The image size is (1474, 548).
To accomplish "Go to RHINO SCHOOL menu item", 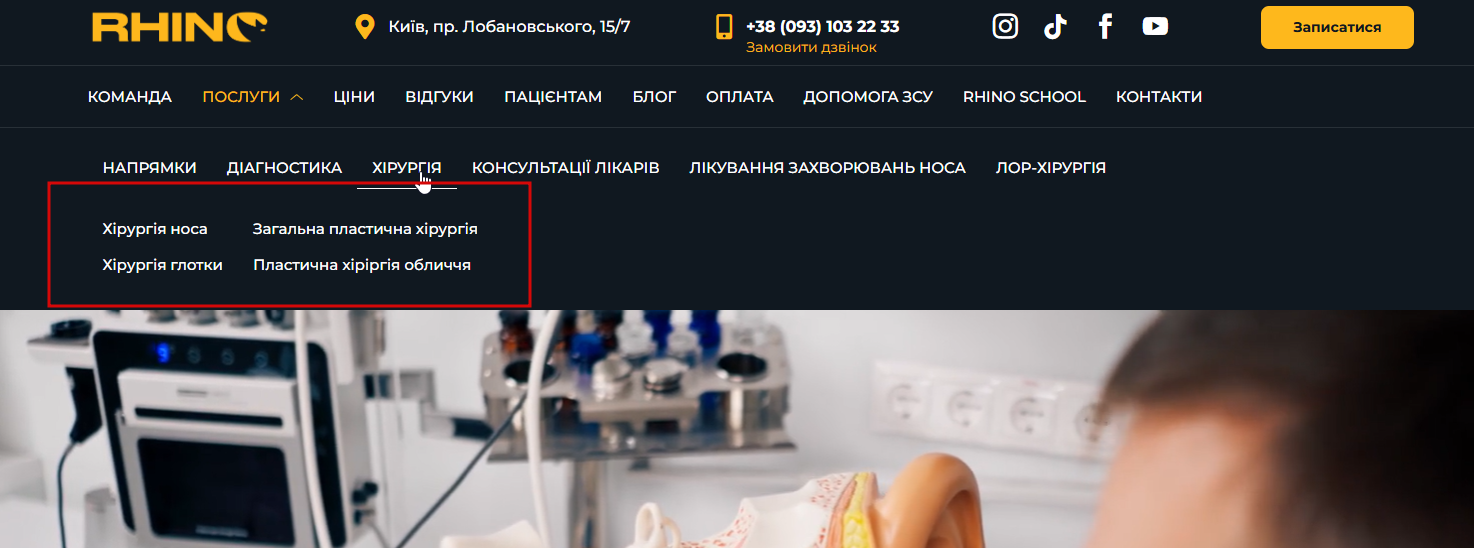I will click(x=1024, y=97).
